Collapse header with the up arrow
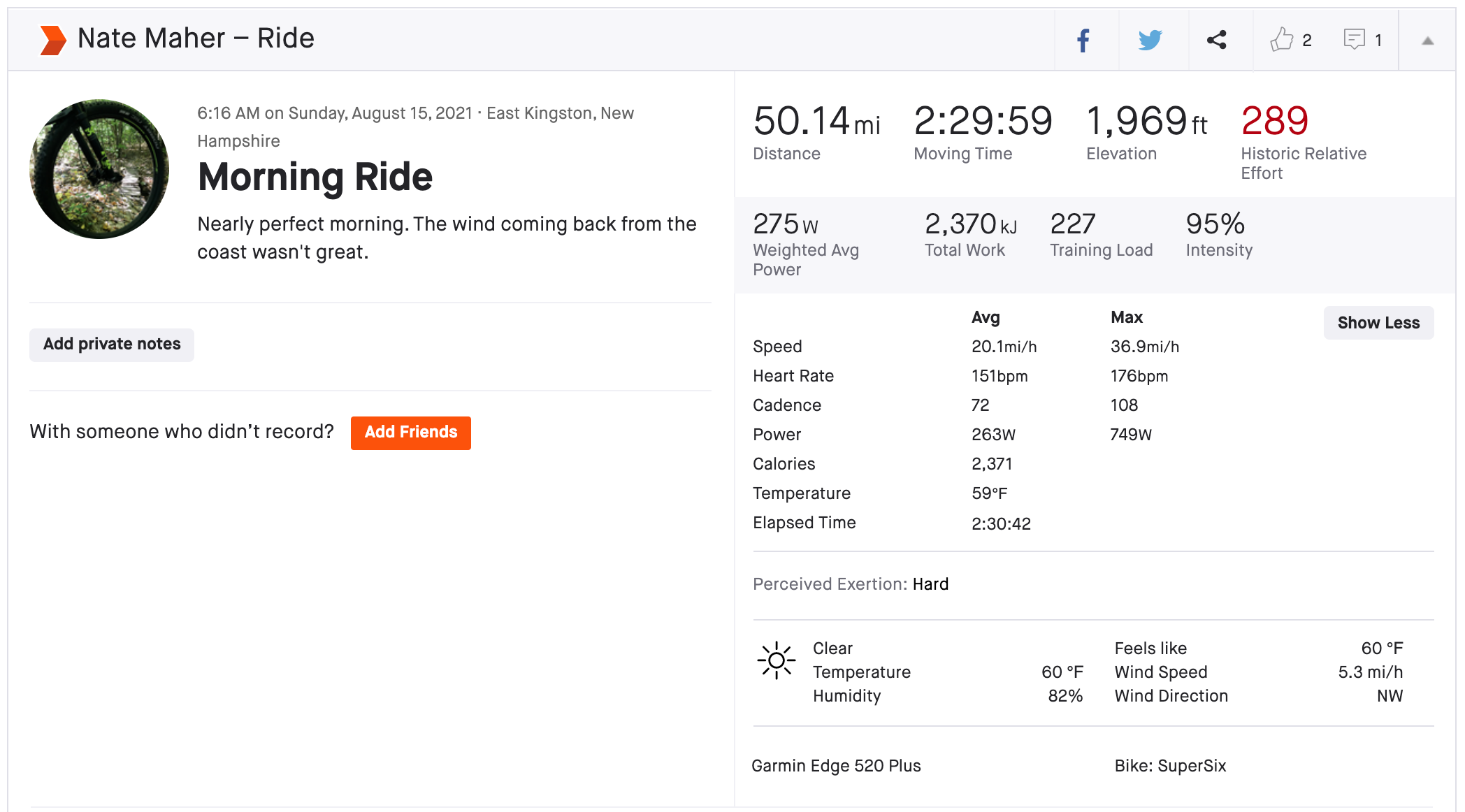Viewport: 1465px width, 812px height. click(1427, 41)
